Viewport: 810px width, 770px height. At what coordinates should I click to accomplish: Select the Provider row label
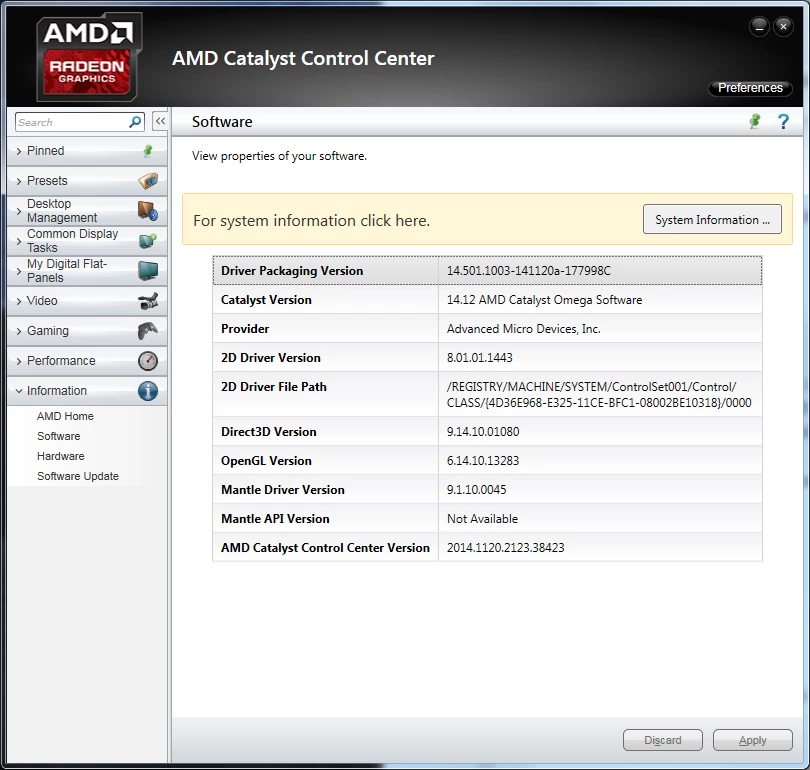pyautogui.click(x=245, y=329)
